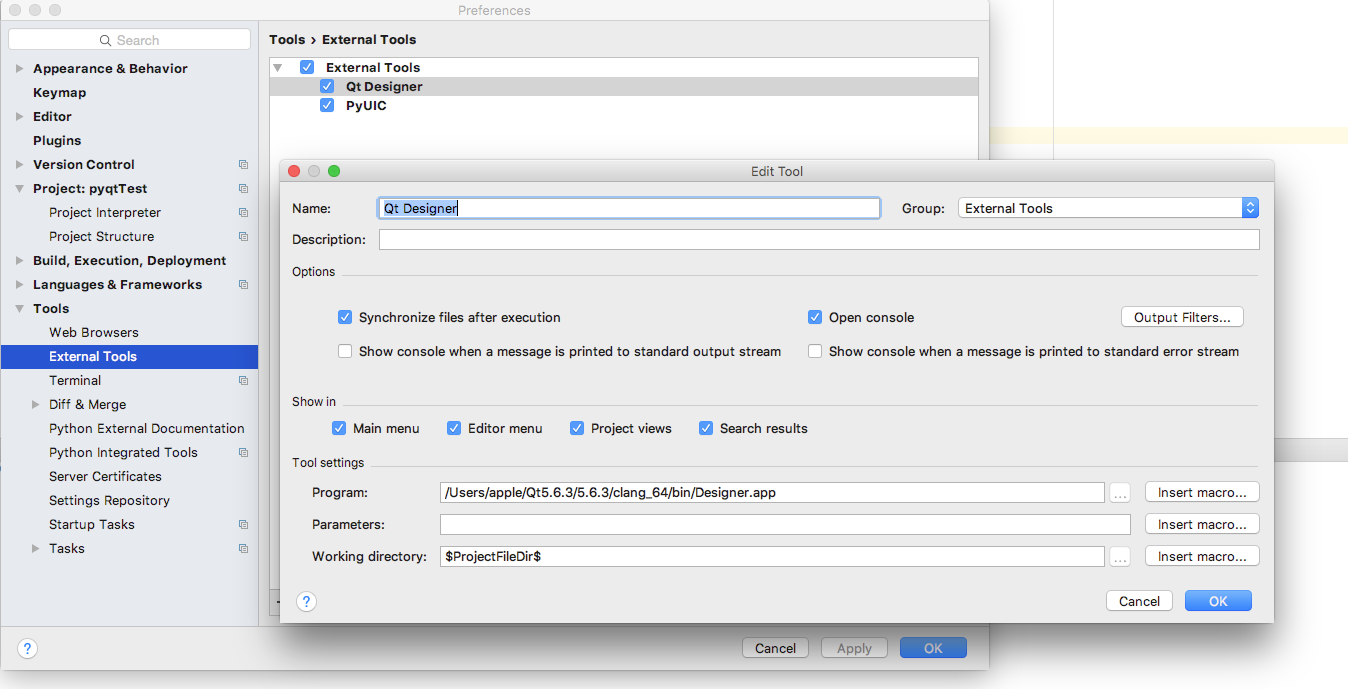Click the help icon in Edit Tool dialog
This screenshot has width=1348, height=689.
307,601
